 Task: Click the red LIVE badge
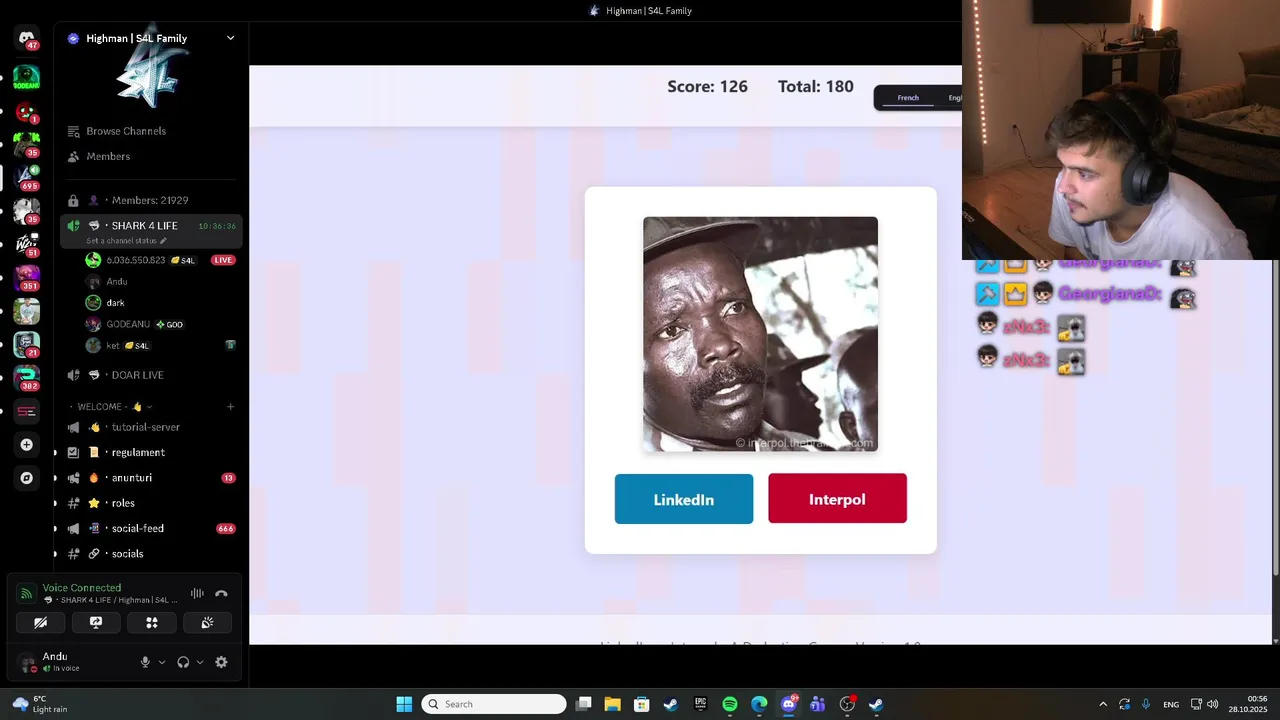(223, 260)
